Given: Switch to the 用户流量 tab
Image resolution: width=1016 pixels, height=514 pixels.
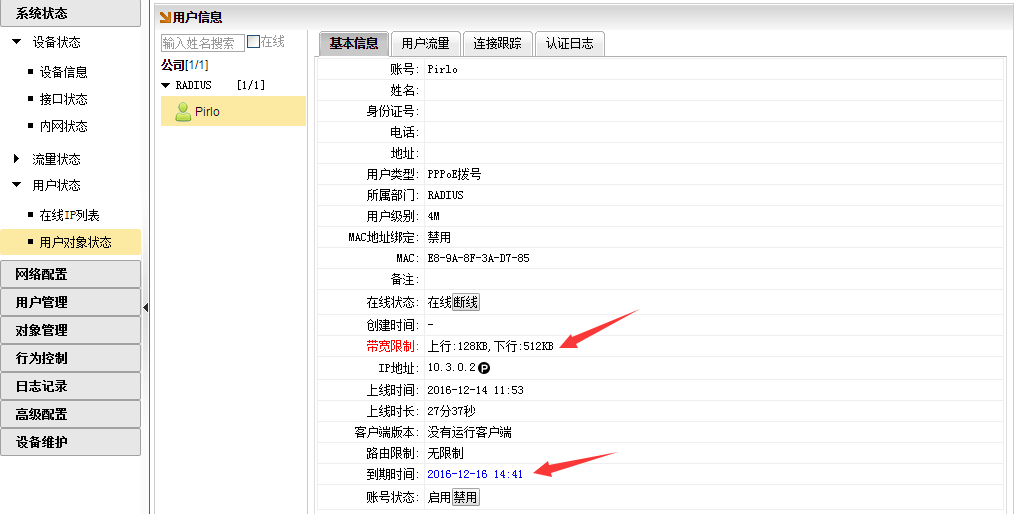Looking at the screenshot, I should coord(426,43).
